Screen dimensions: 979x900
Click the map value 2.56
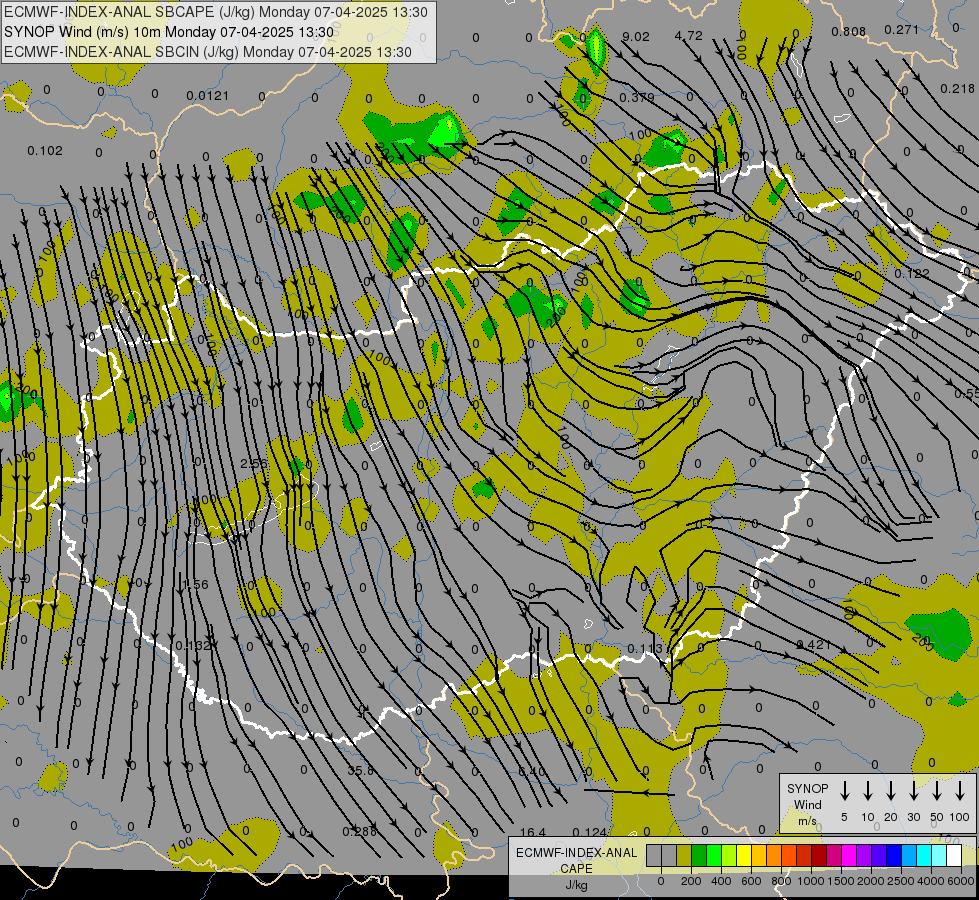[253, 463]
